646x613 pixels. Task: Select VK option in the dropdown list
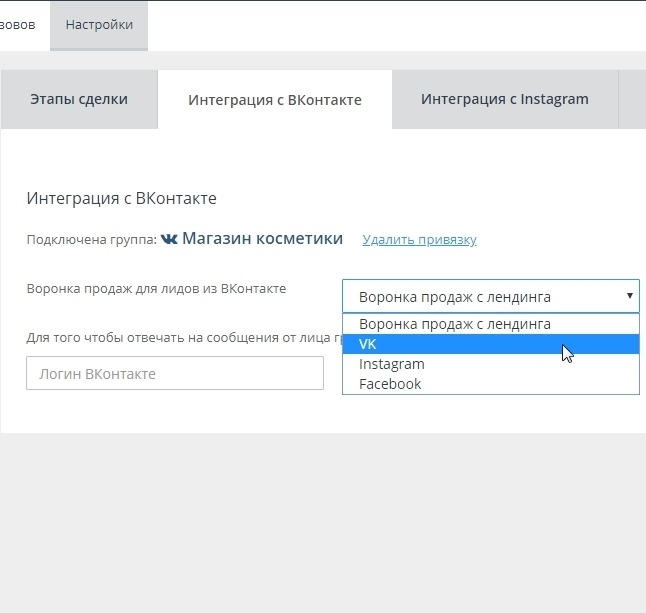point(491,344)
